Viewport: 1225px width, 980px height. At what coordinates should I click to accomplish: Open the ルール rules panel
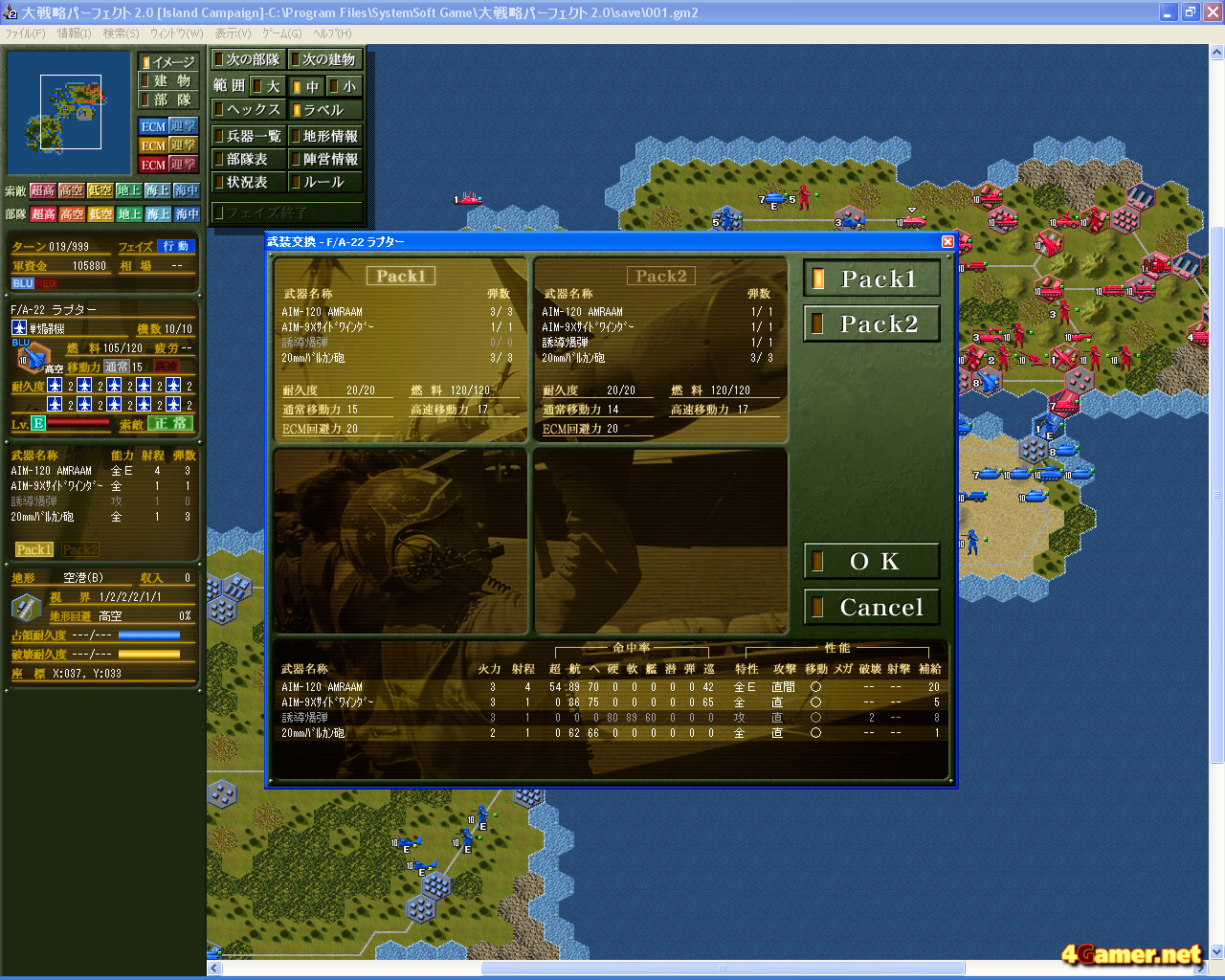click(325, 182)
